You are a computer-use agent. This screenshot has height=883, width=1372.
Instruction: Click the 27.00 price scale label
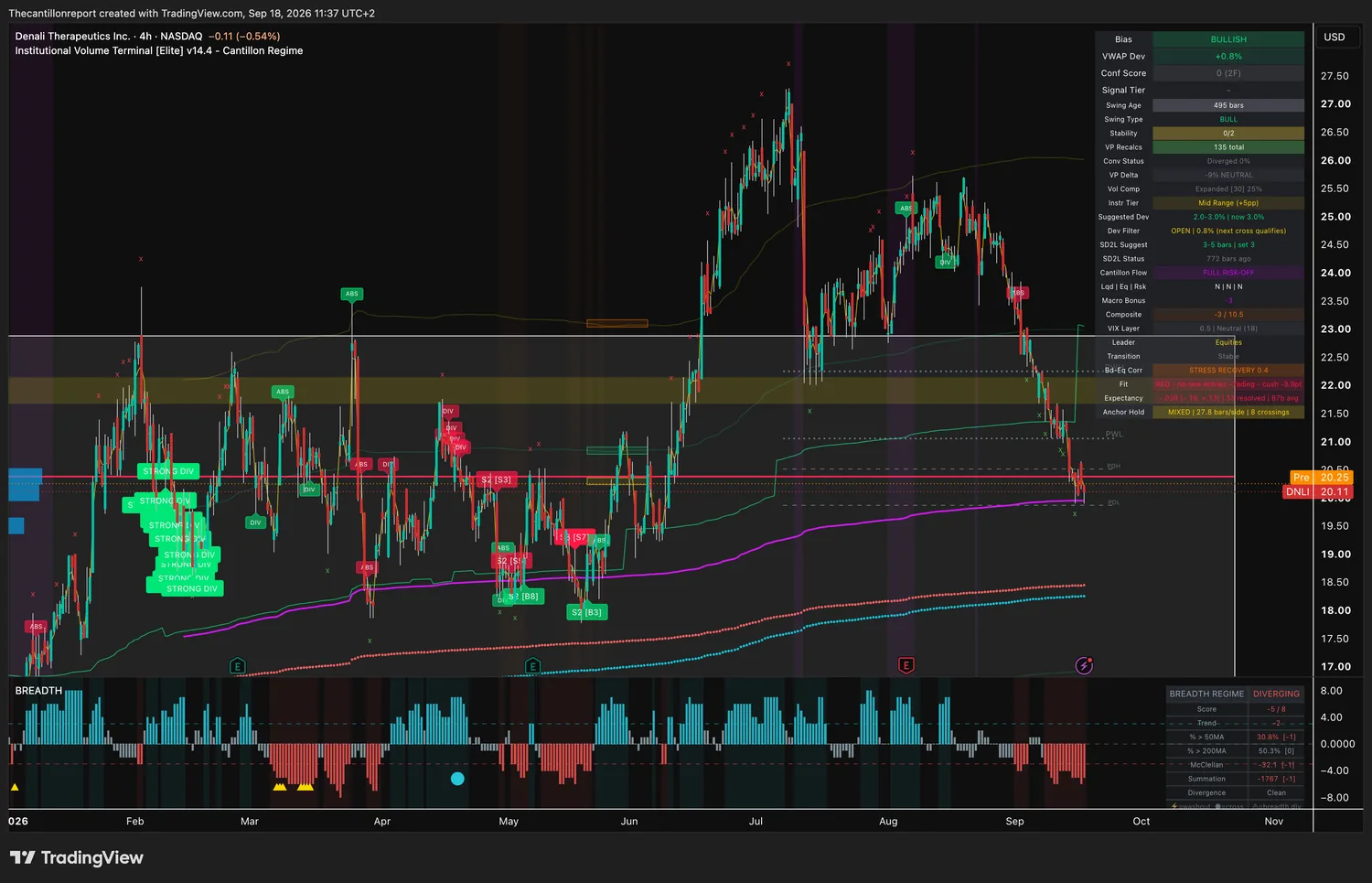[x=1335, y=104]
